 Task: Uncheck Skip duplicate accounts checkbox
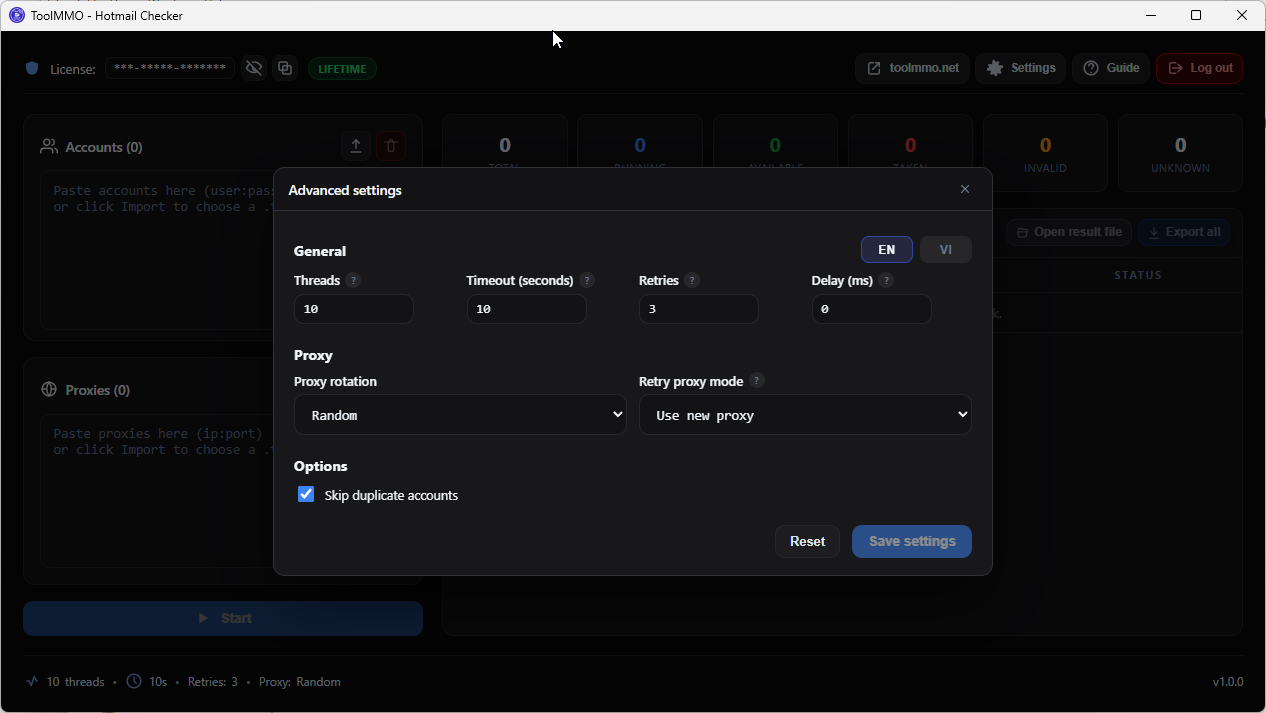306,494
